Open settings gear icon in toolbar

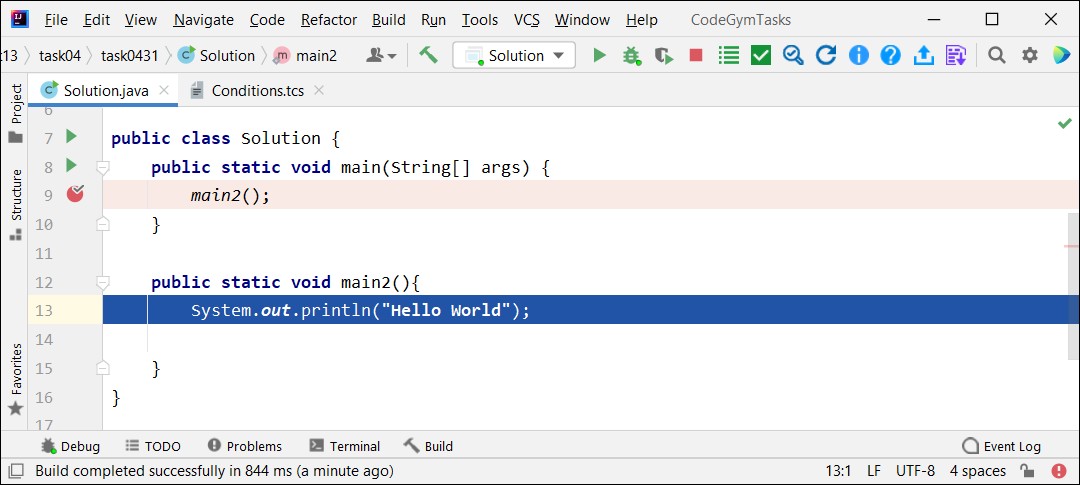pos(1029,55)
